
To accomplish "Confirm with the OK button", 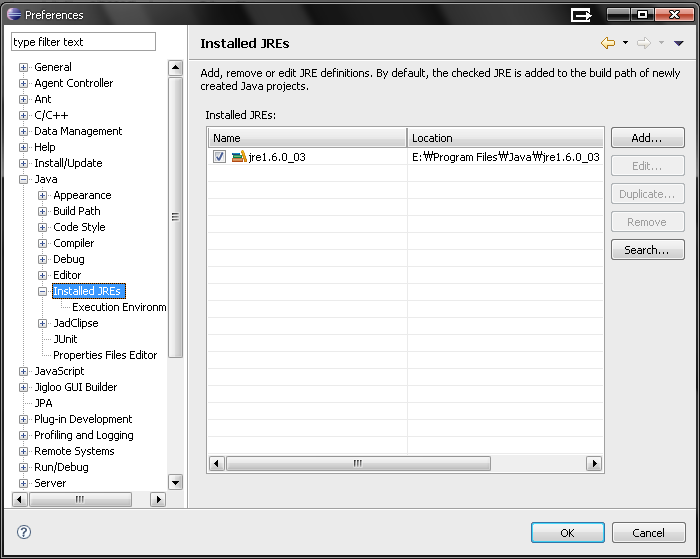I will click(x=567, y=533).
